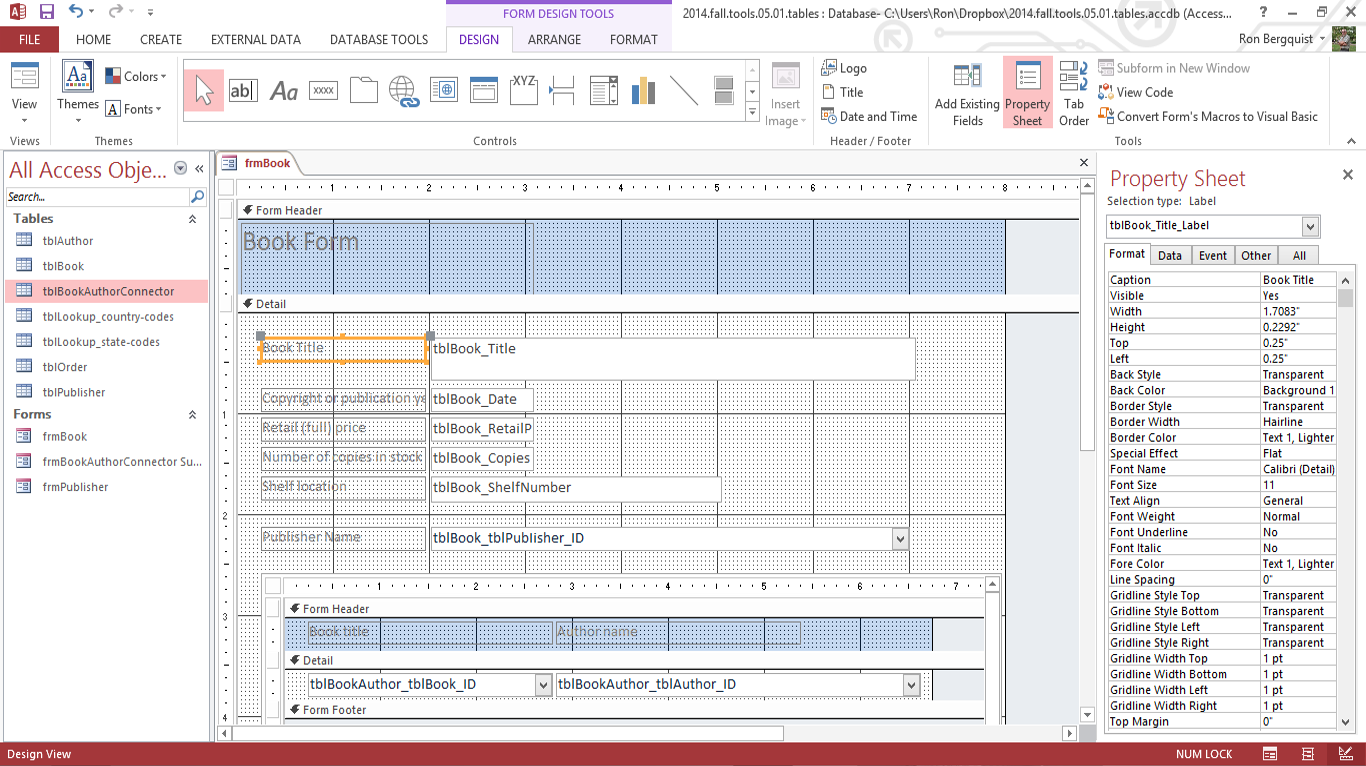Select the Navigation Control tool

point(483,91)
